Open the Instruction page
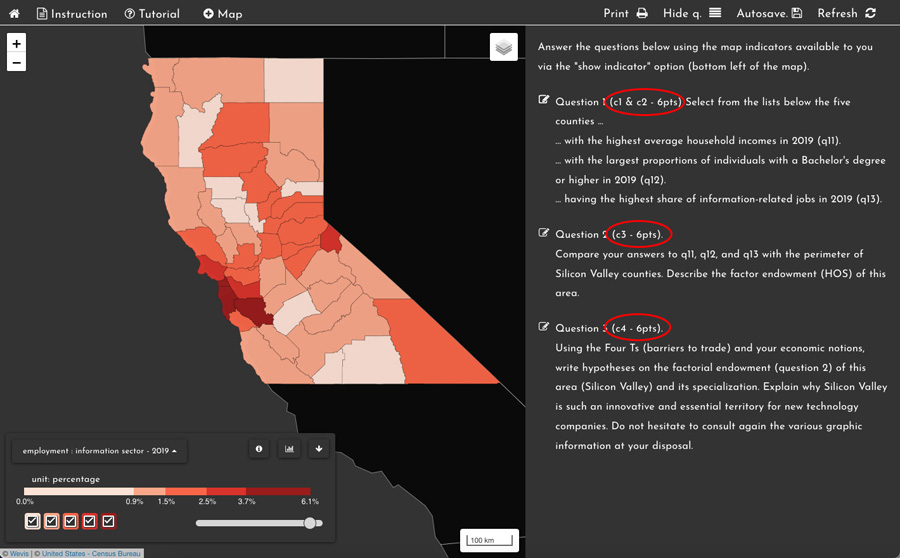The image size is (900, 558). point(72,14)
